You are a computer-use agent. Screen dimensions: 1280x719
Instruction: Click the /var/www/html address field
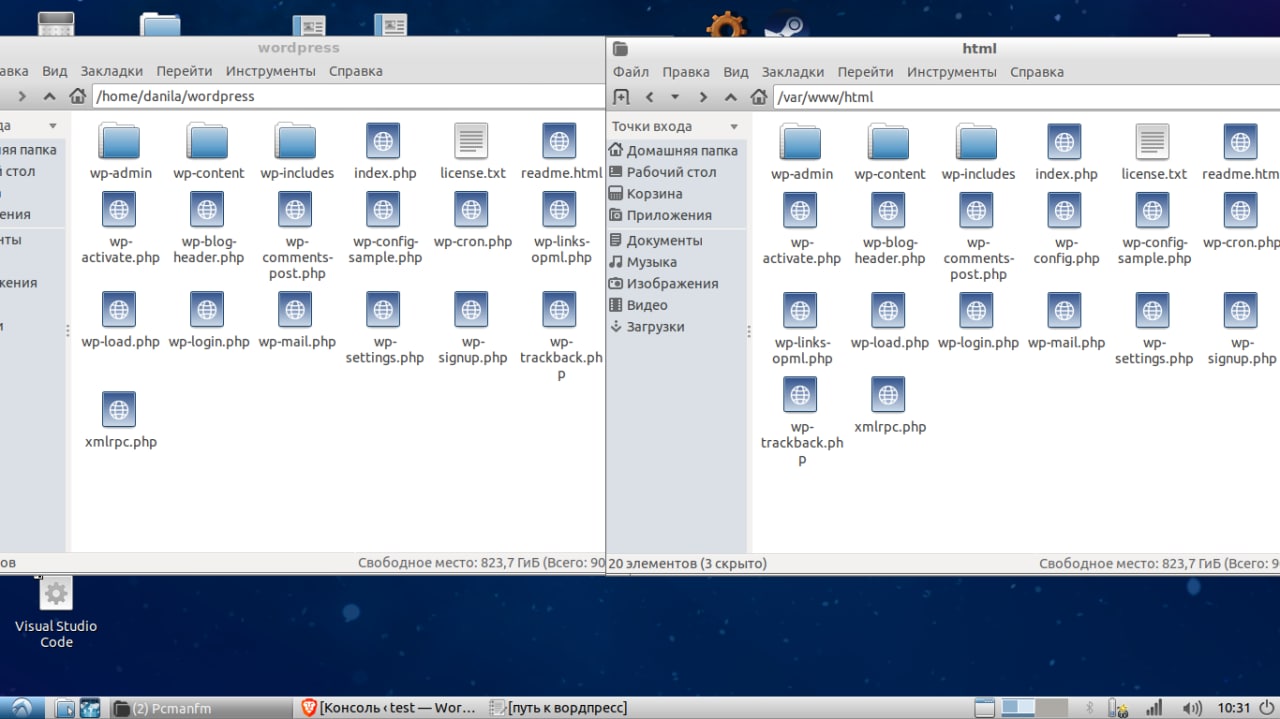coord(1026,97)
